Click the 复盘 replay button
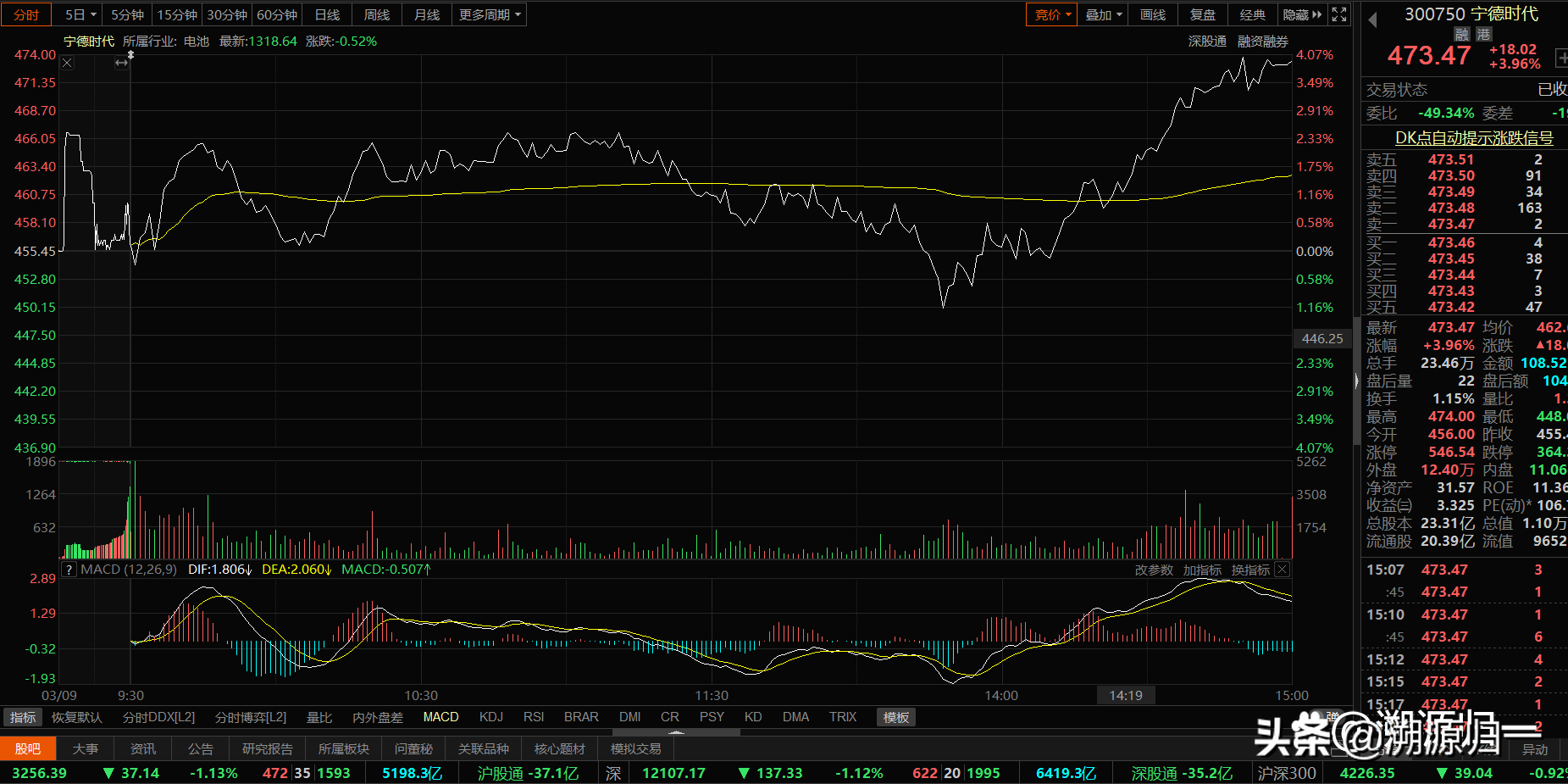The width and height of the screenshot is (1568, 784). click(1203, 14)
